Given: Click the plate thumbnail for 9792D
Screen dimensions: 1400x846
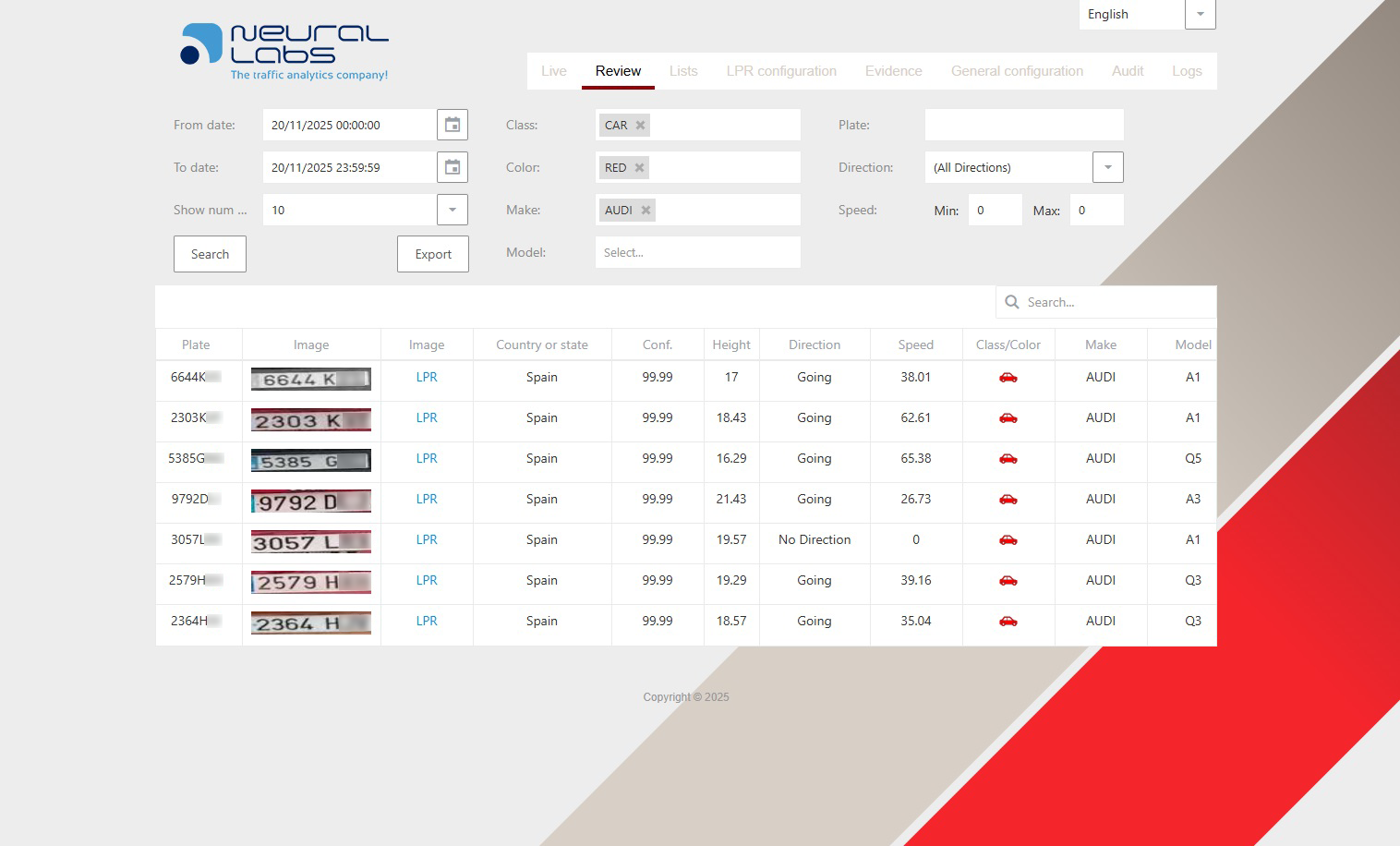Looking at the screenshot, I should [311, 502].
